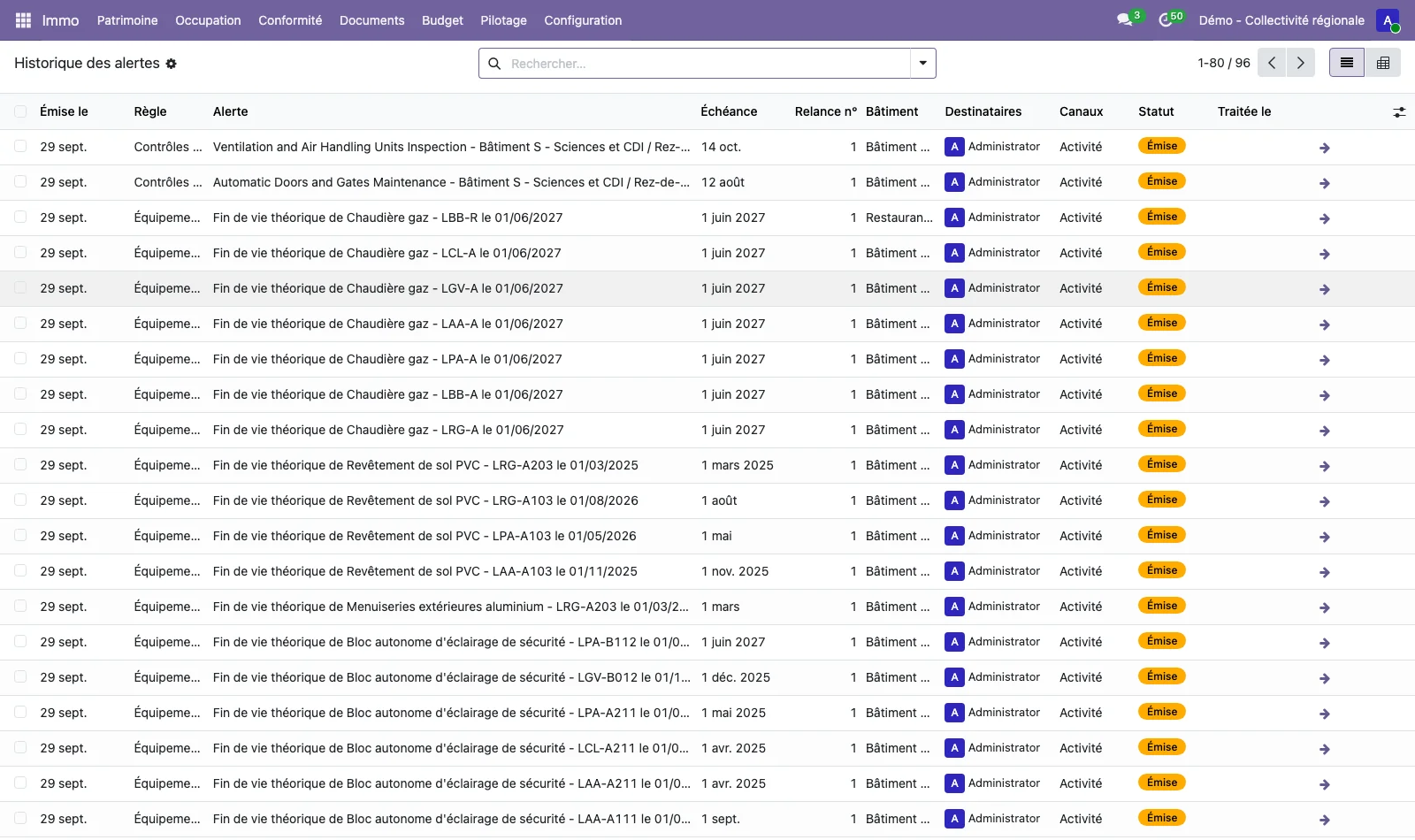Switch to list view icon
Screen dimensions: 1415x840
1347,63
